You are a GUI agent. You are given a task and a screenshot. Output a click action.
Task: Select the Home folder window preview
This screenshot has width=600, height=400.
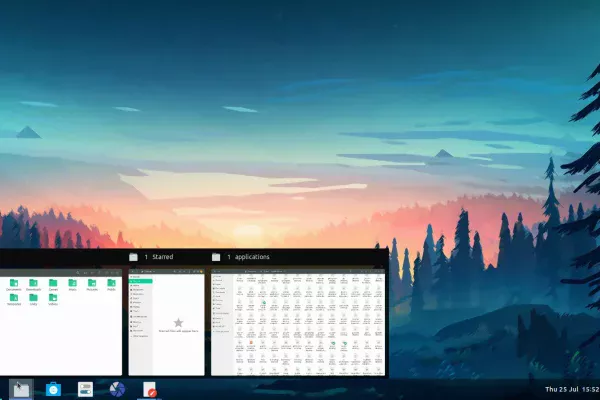pos(61,322)
